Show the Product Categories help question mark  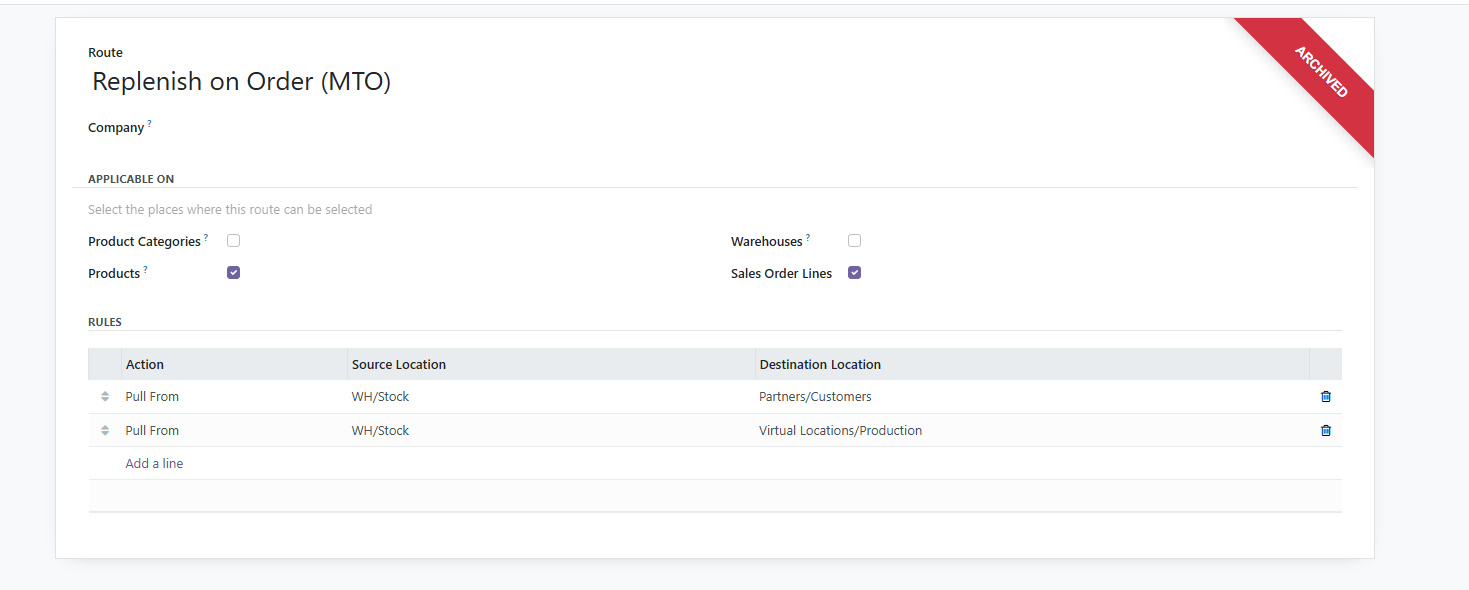(x=206, y=237)
